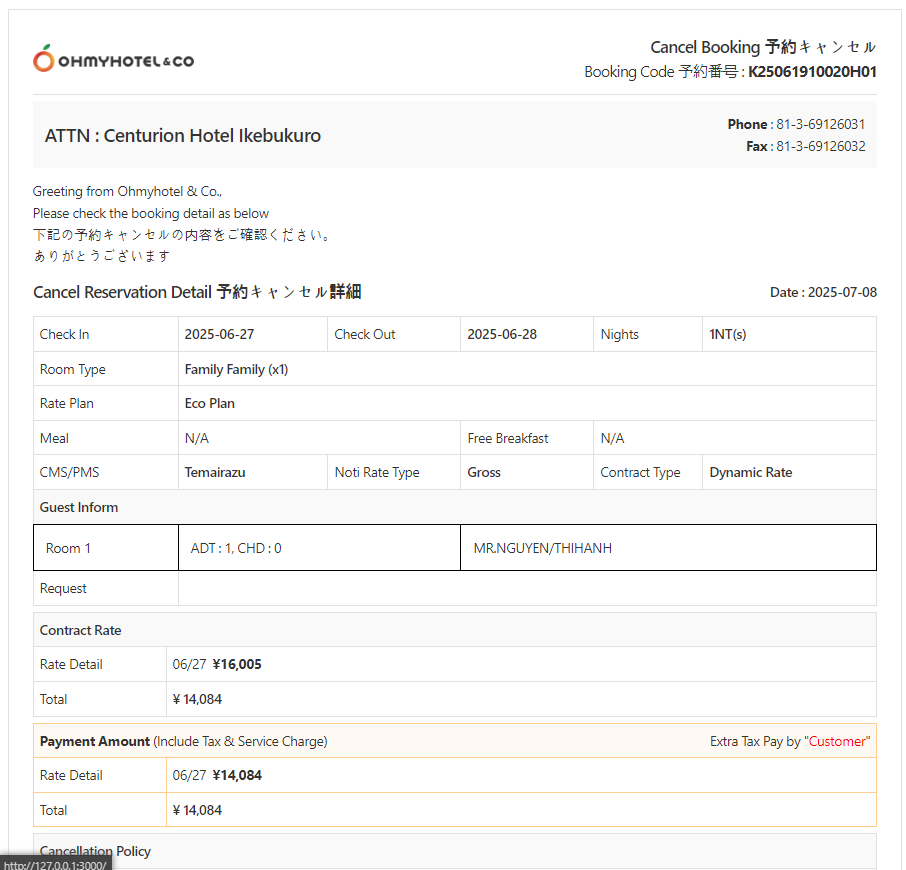Screen dimensions: 906x870
Task: Click the red "Customer" text
Action: [839, 742]
